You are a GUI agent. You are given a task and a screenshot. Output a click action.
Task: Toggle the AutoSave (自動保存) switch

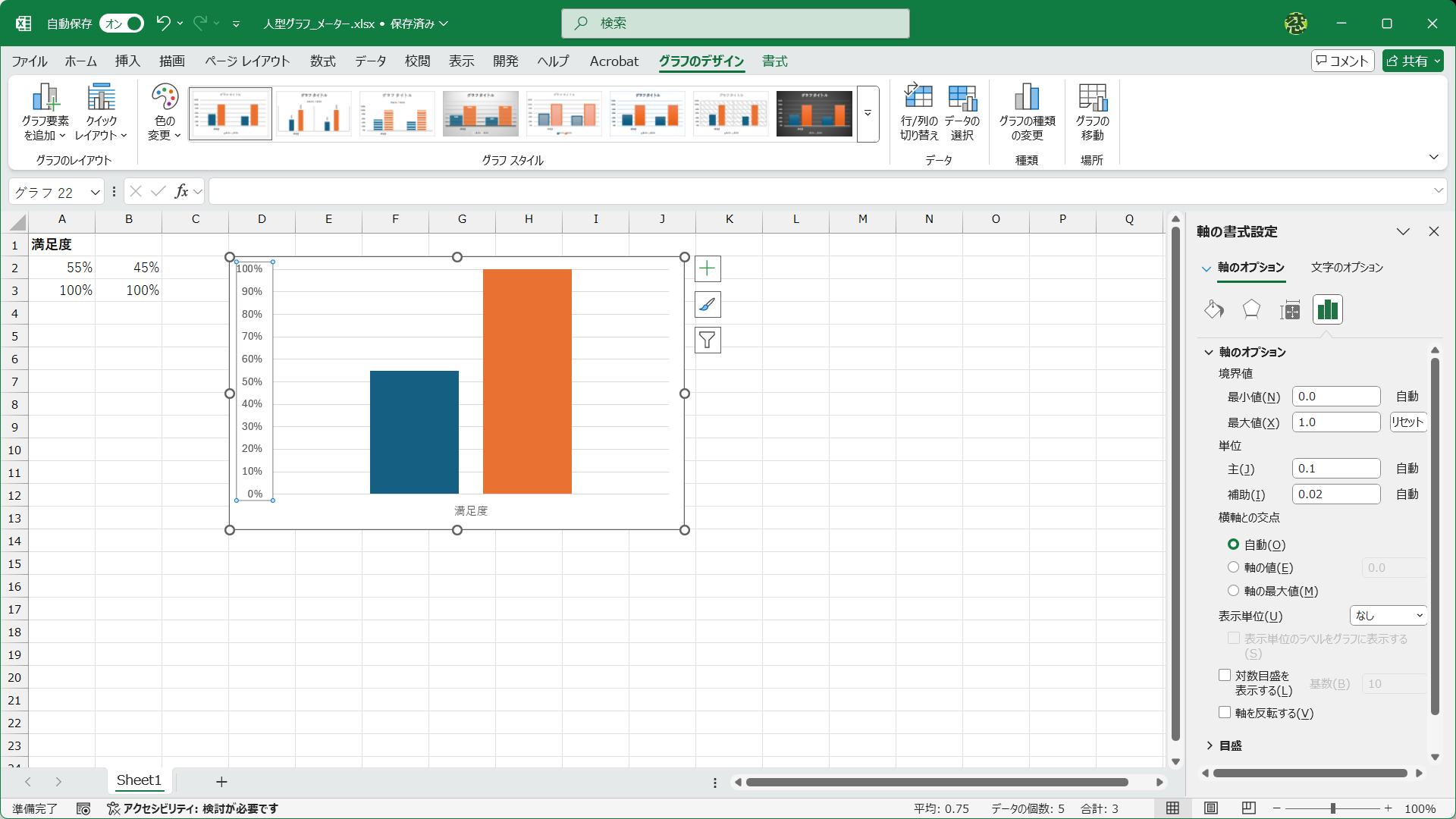click(122, 24)
